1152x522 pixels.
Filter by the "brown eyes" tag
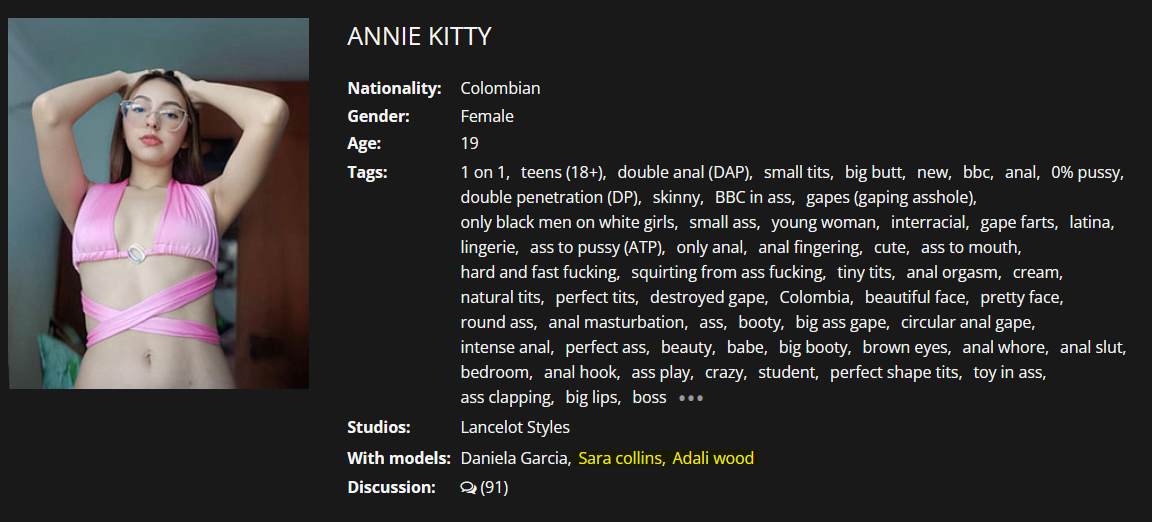(x=905, y=347)
